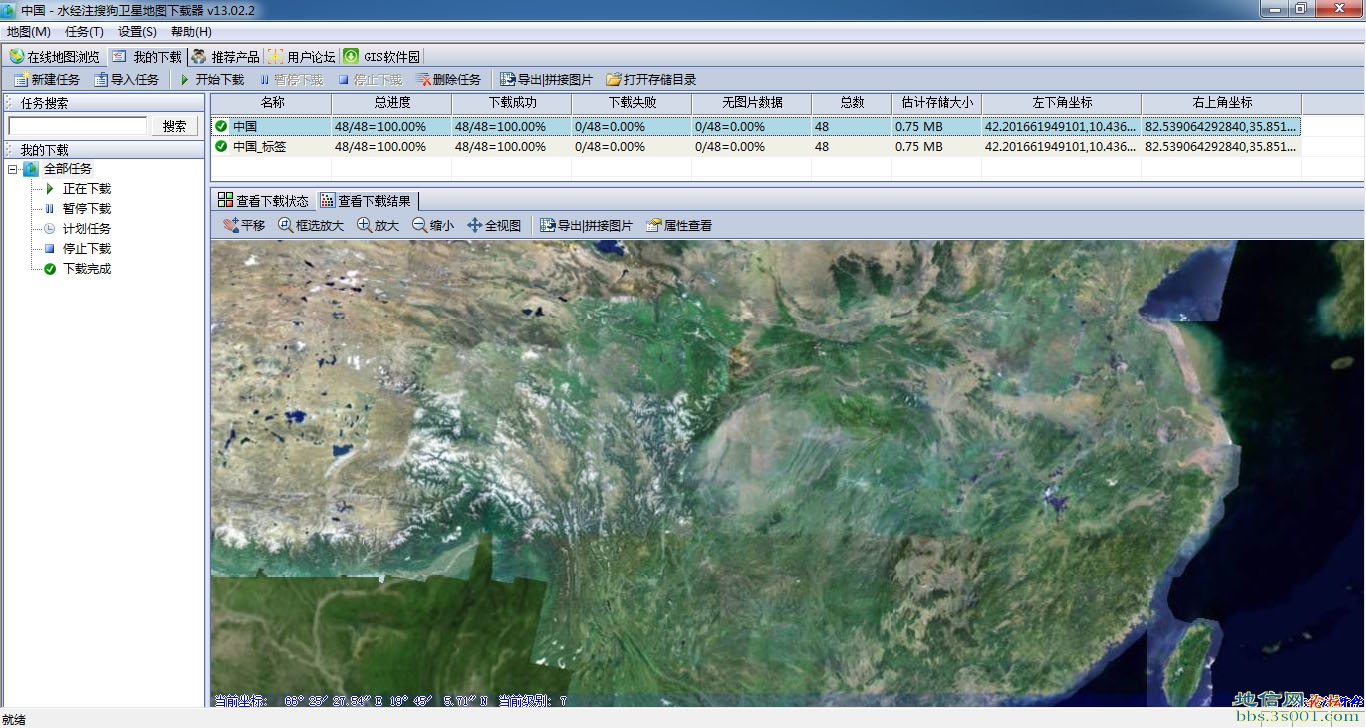Sort by 总进度 column header
The image size is (1366, 728).
392,103
